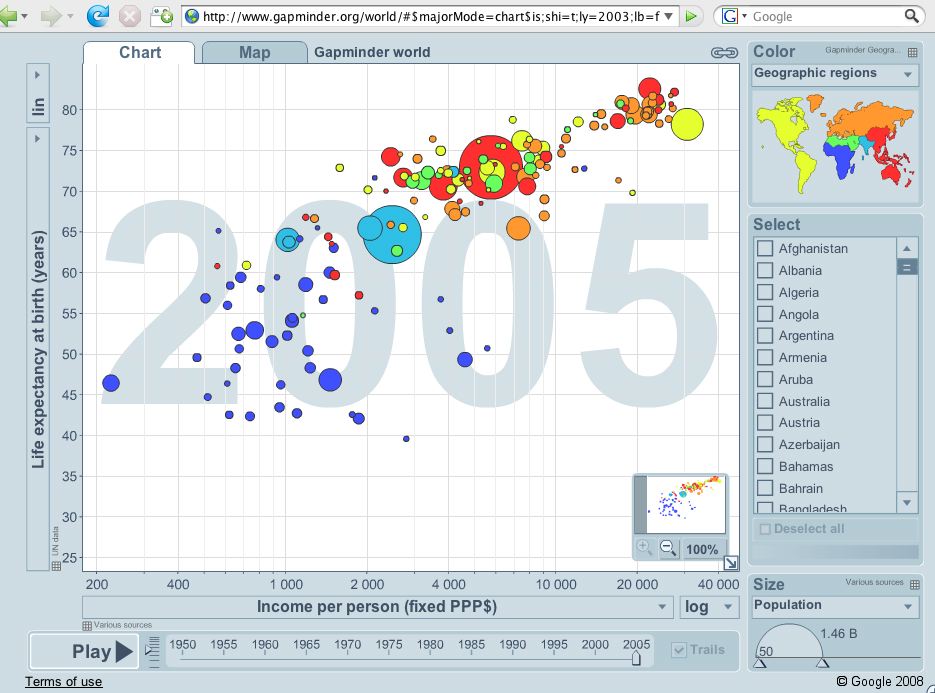Click the 1950 mark on the timeline
935x693 pixels.
[x=182, y=645]
